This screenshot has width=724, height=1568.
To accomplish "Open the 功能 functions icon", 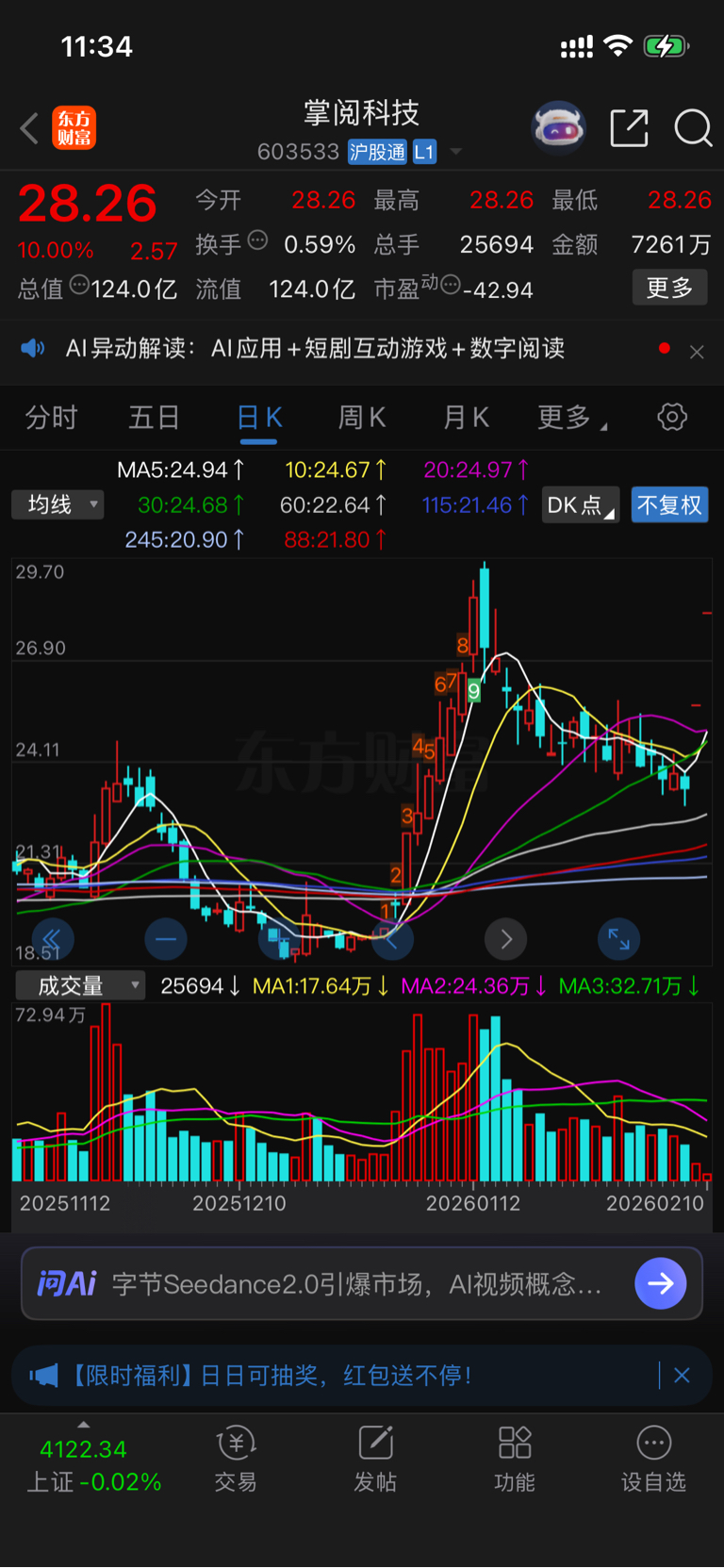I will coord(515,1443).
